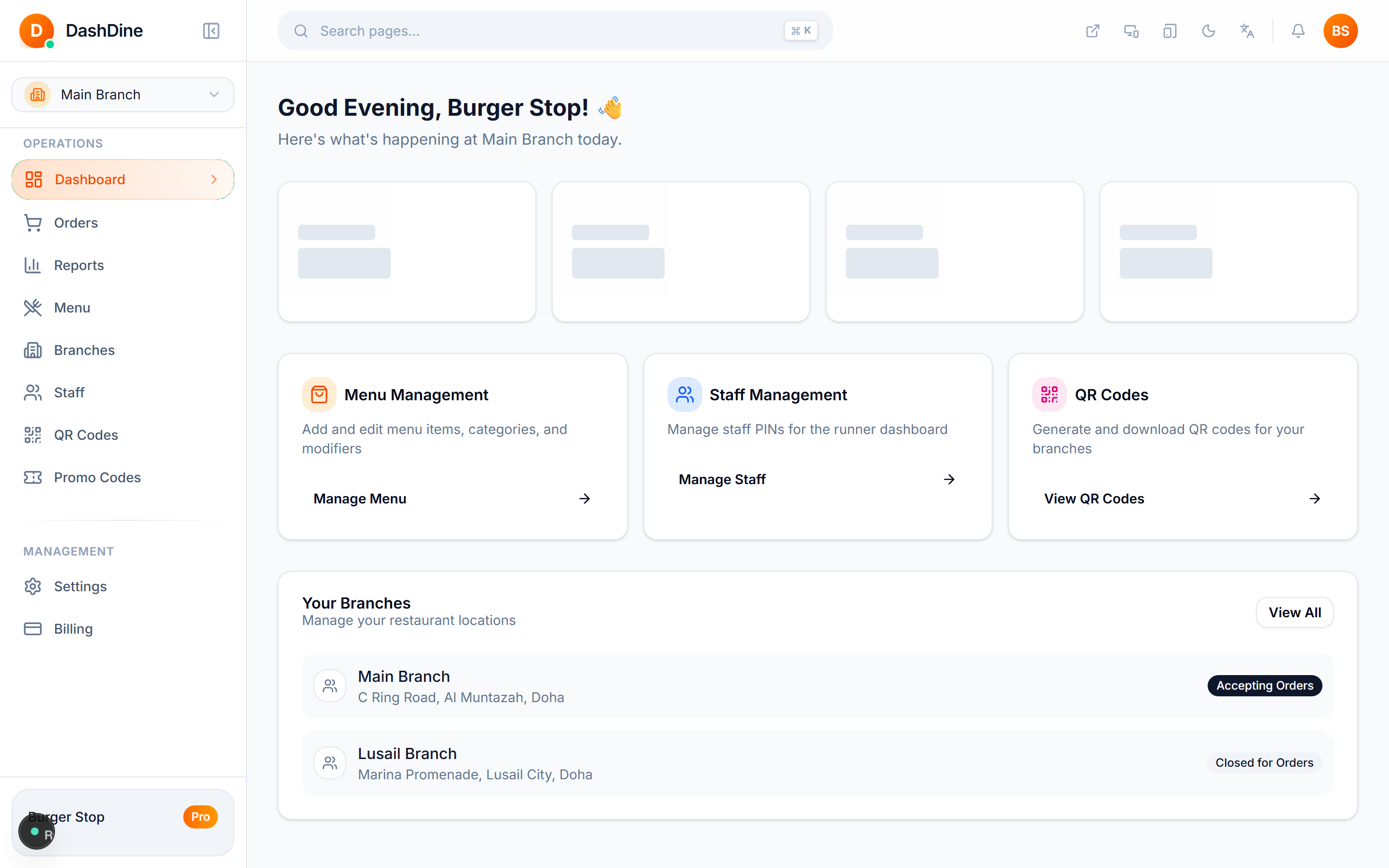
Task: Click the ⌘ K shortcut badge
Action: [x=801, y=30]
